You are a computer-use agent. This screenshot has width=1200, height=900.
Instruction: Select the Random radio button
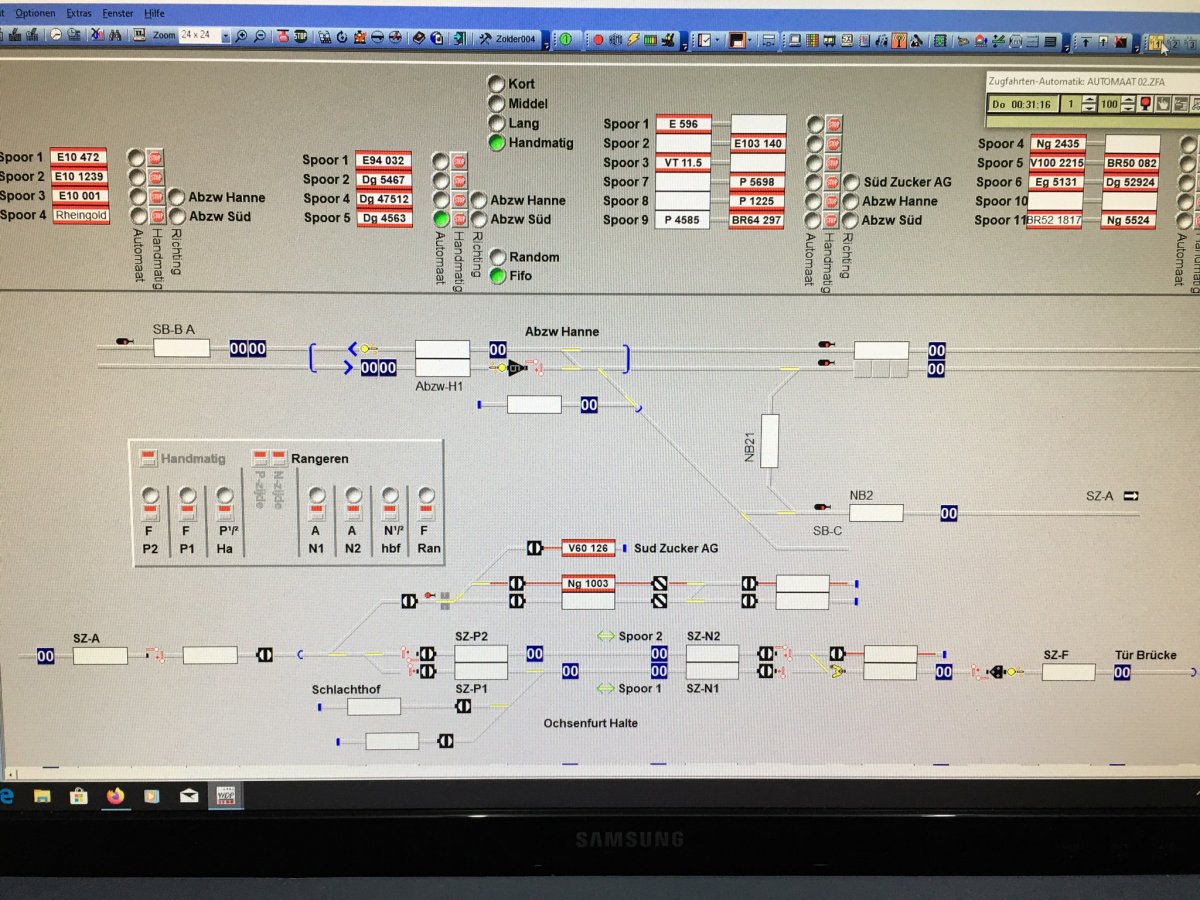tap(497, 257)
